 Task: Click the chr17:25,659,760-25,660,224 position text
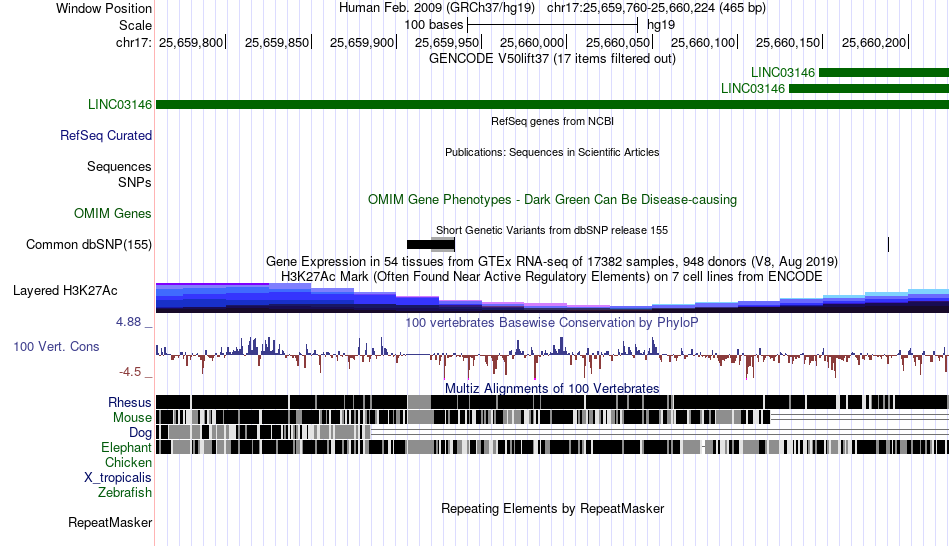(x=656, y=8)
